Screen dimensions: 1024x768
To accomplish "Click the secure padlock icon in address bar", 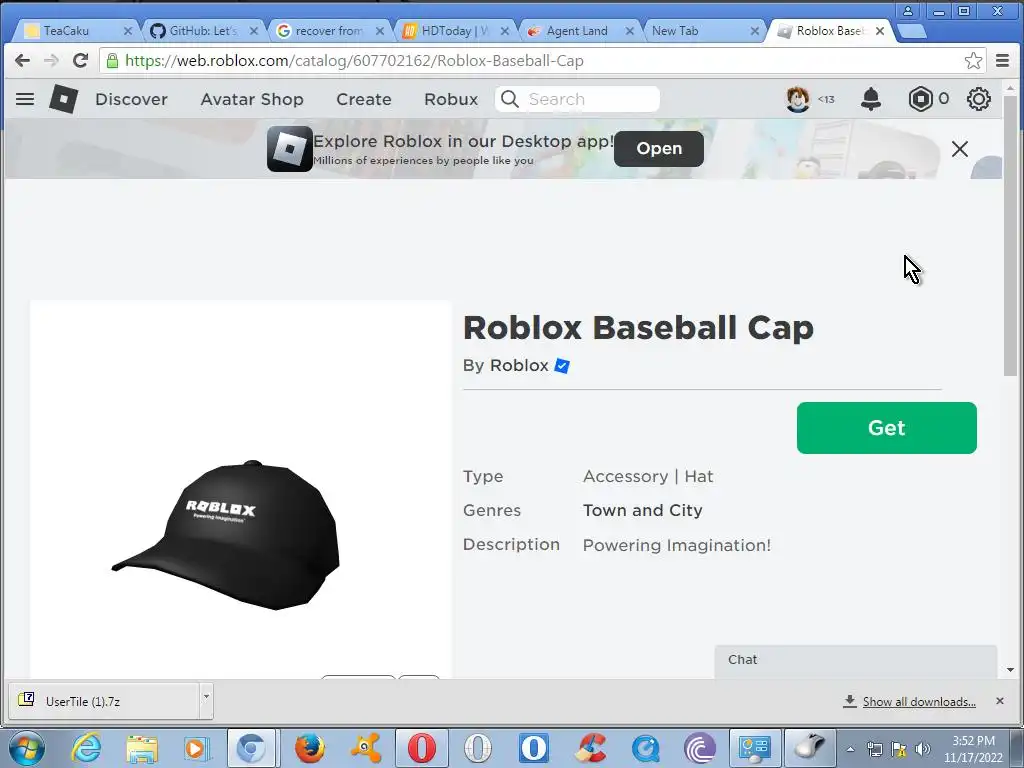I will pos(112,61).
